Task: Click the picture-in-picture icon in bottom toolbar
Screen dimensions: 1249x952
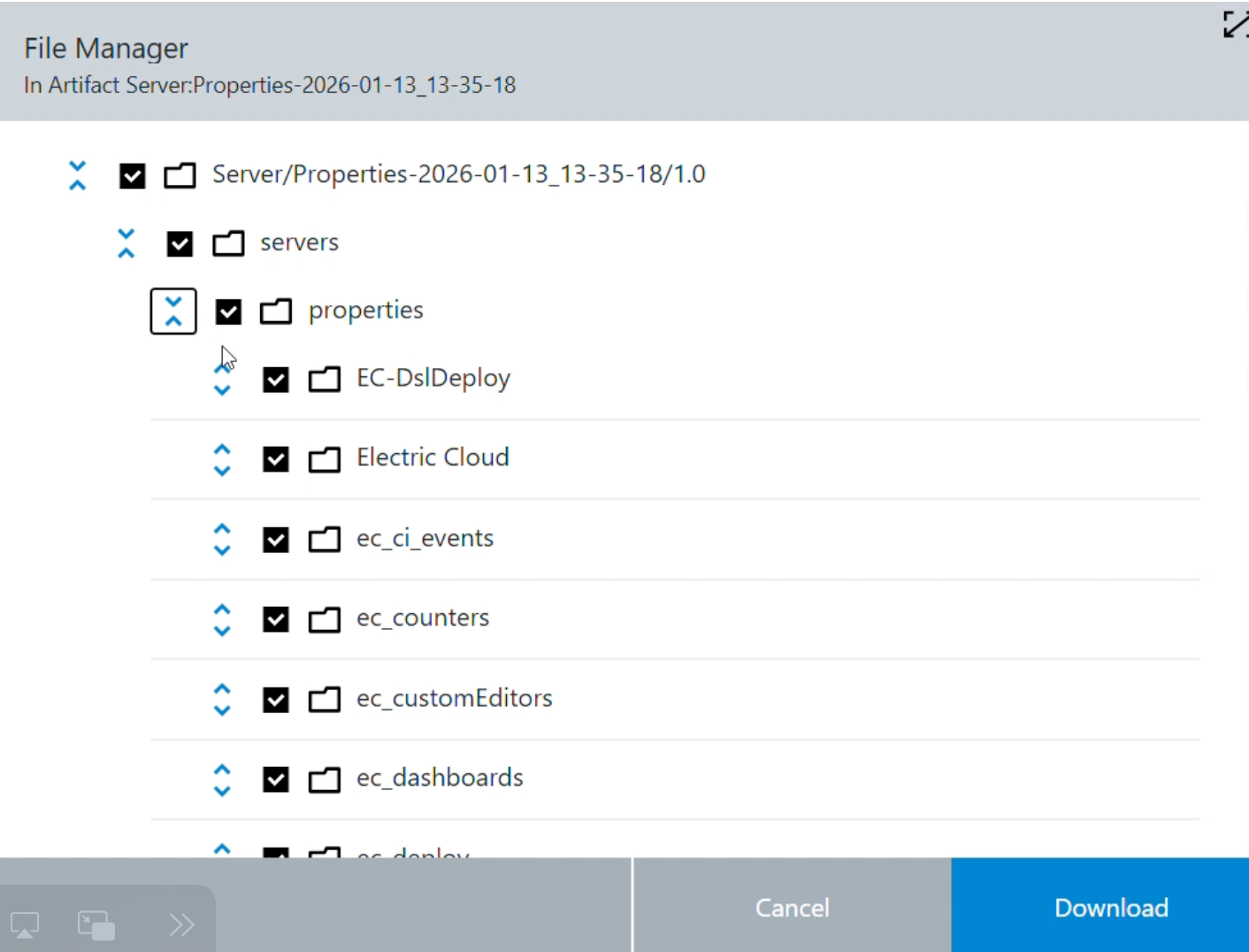Action: coord(96,924)
